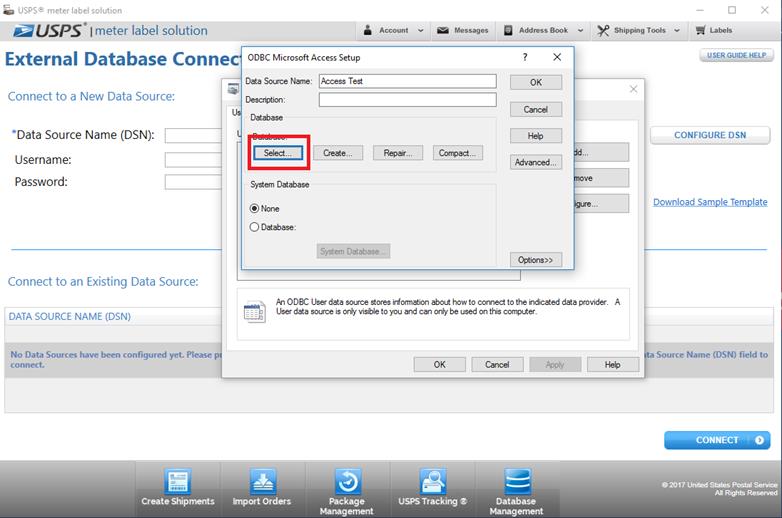Open the Labels menu item
782x518 pixels.
point(714,30)
